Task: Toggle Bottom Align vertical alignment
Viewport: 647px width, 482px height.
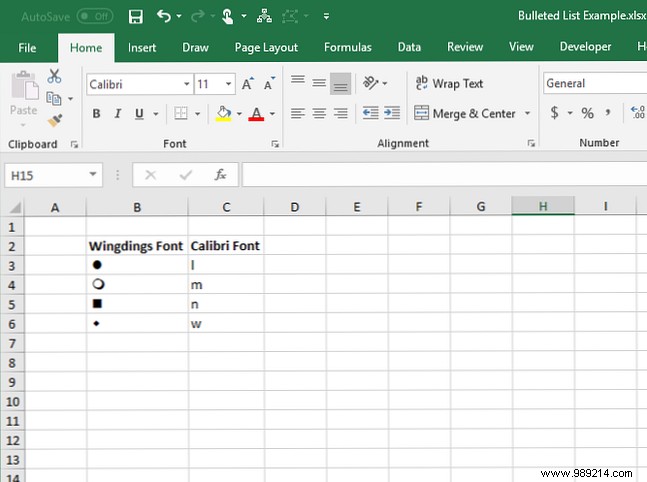Action: point(340,84)
